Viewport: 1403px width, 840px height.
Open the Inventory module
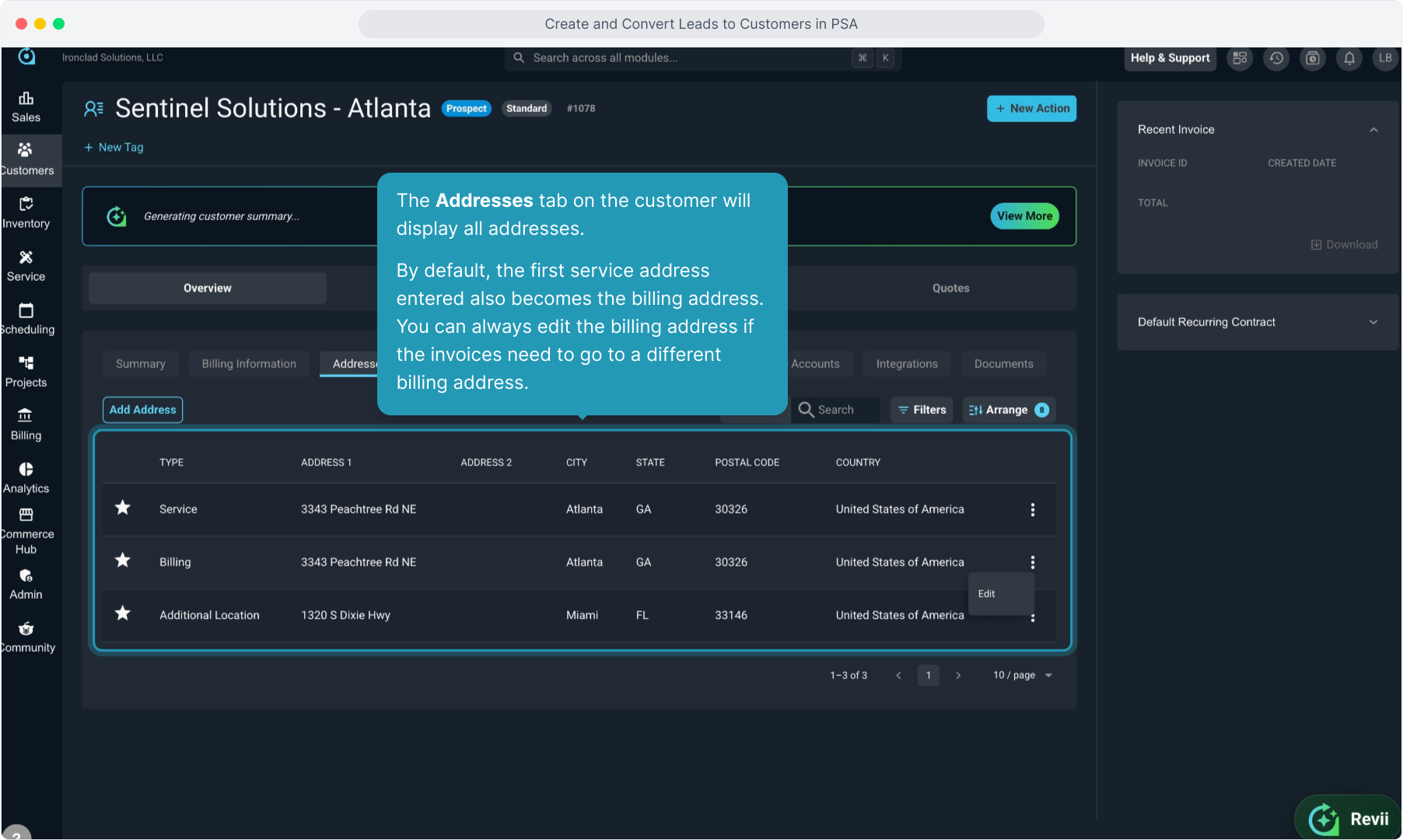click(26, 213)
